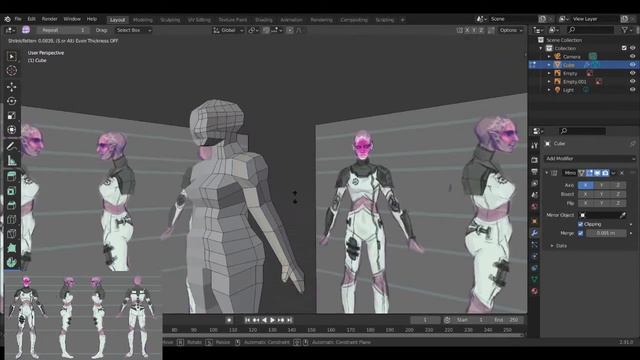Open the Drag Select Box dropdown
Image resolution: width=640 pixels, height=360 pixels.
[133, 30]
